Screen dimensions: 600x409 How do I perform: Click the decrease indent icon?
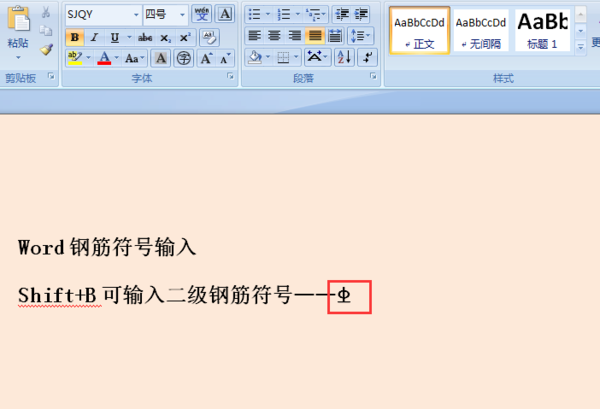(x=342, y=15)
